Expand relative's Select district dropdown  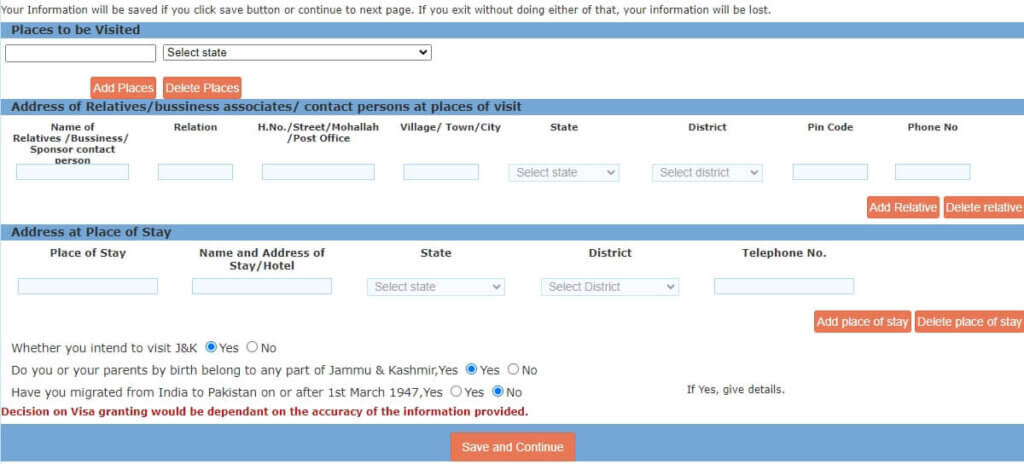pyautogui.click(x=707, y=172)
